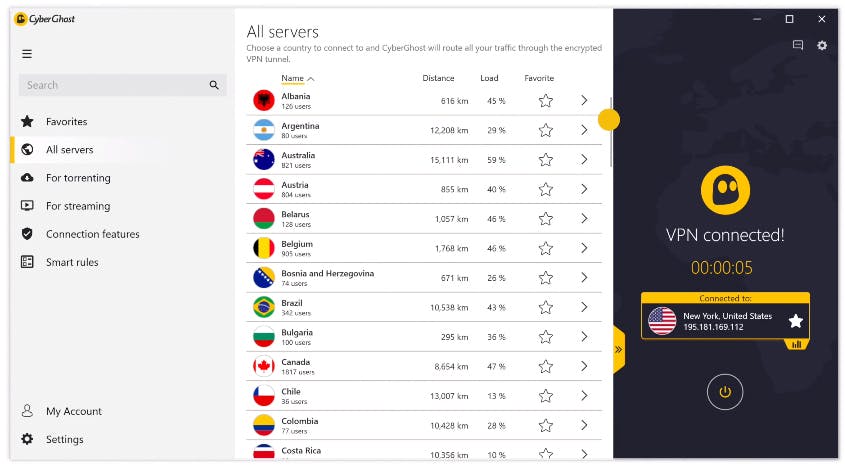Collapse the server list panel chevron

click(618, 350)
